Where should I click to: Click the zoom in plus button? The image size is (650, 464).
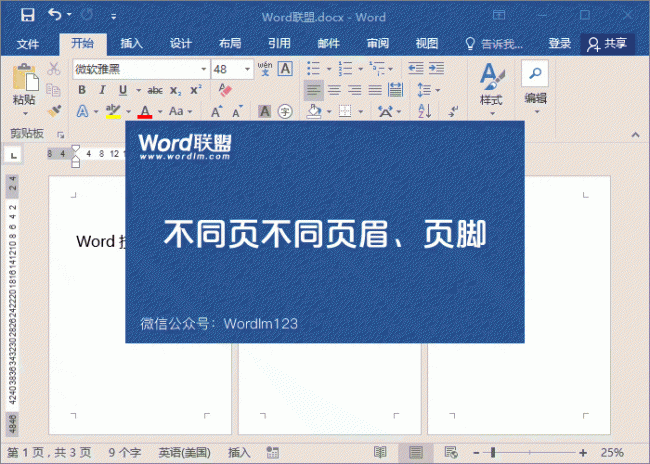point(583,453)
